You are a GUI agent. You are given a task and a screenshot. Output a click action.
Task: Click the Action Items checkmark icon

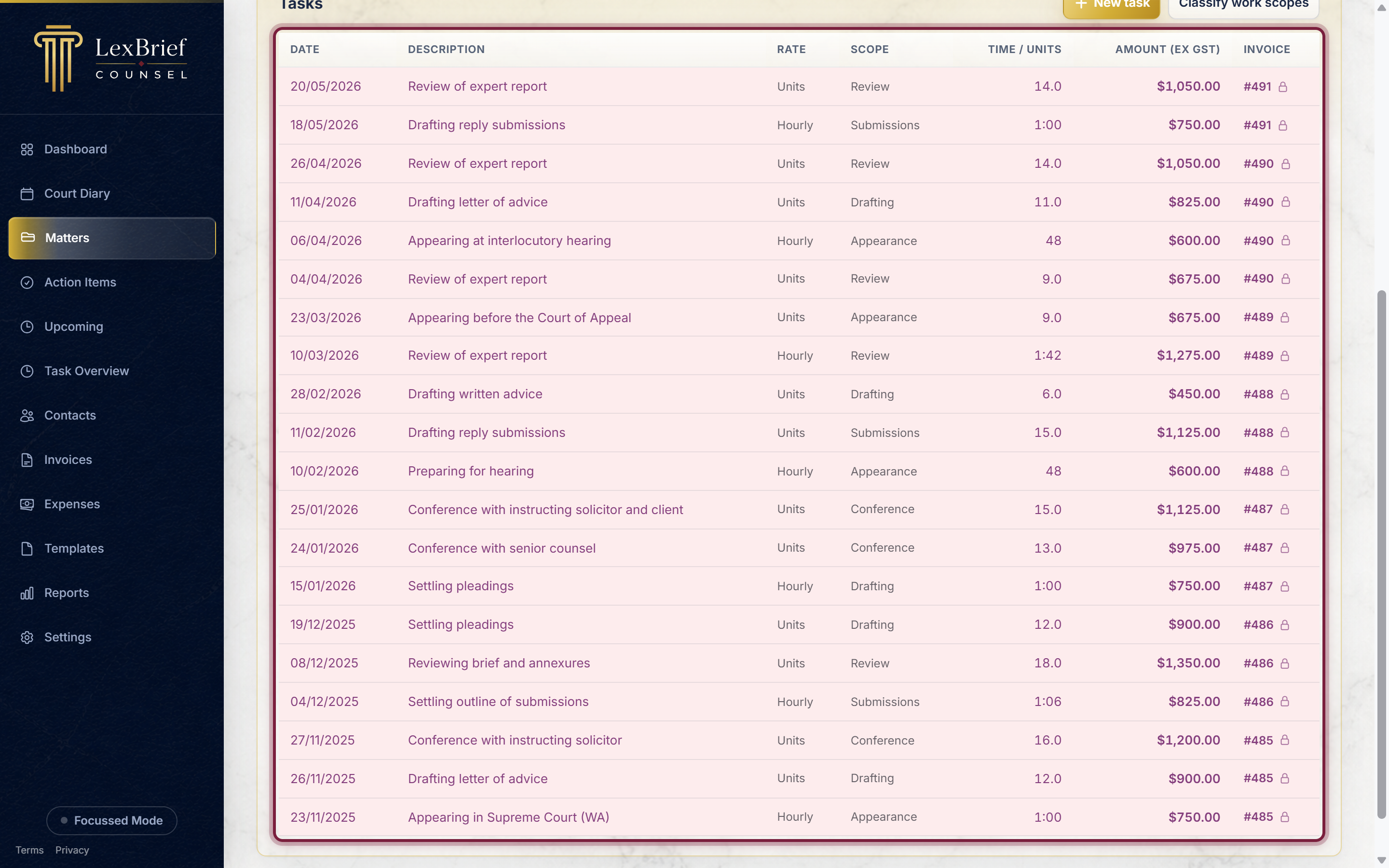click(x=27, y=283)
